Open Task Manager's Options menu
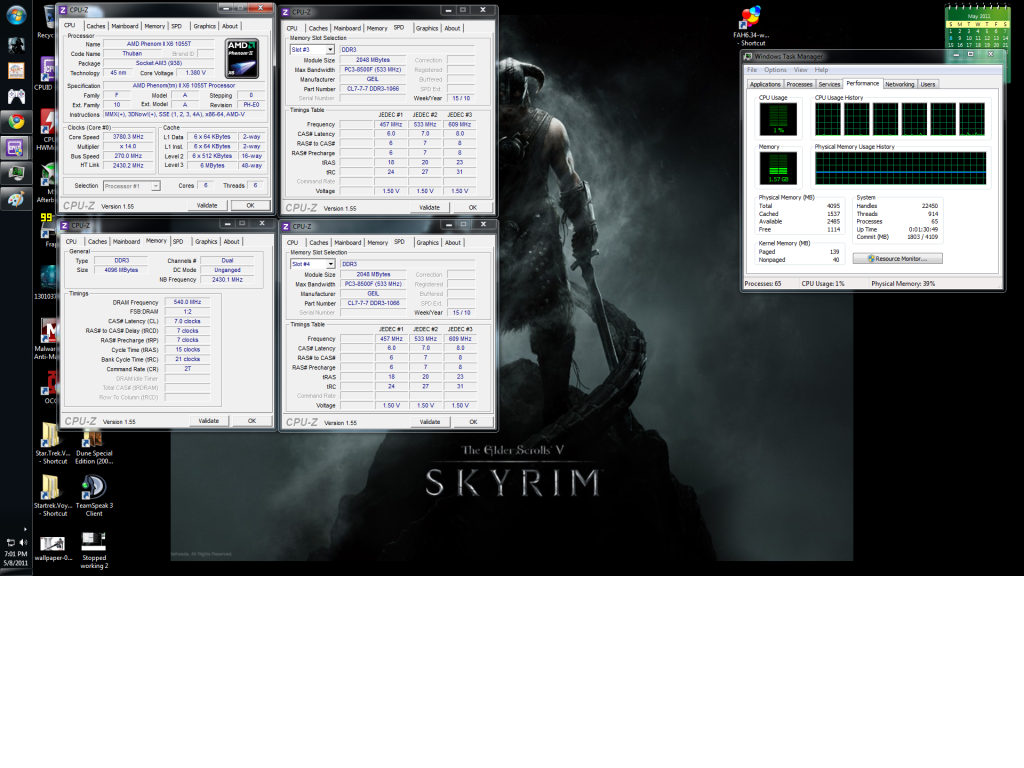Viewport: 1024px width, 768px height. pyautogui.click(x=775, y=70)
